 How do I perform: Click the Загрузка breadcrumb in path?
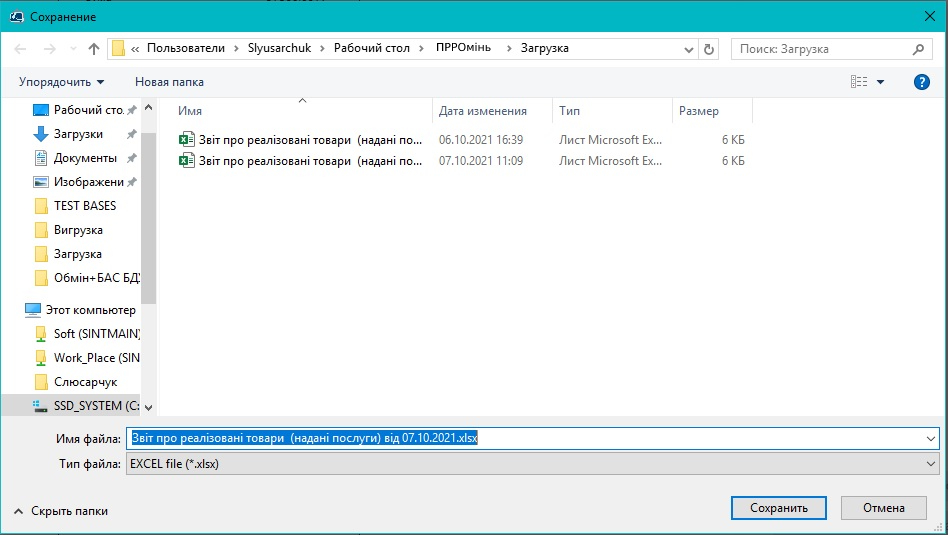tap(543, 49)
